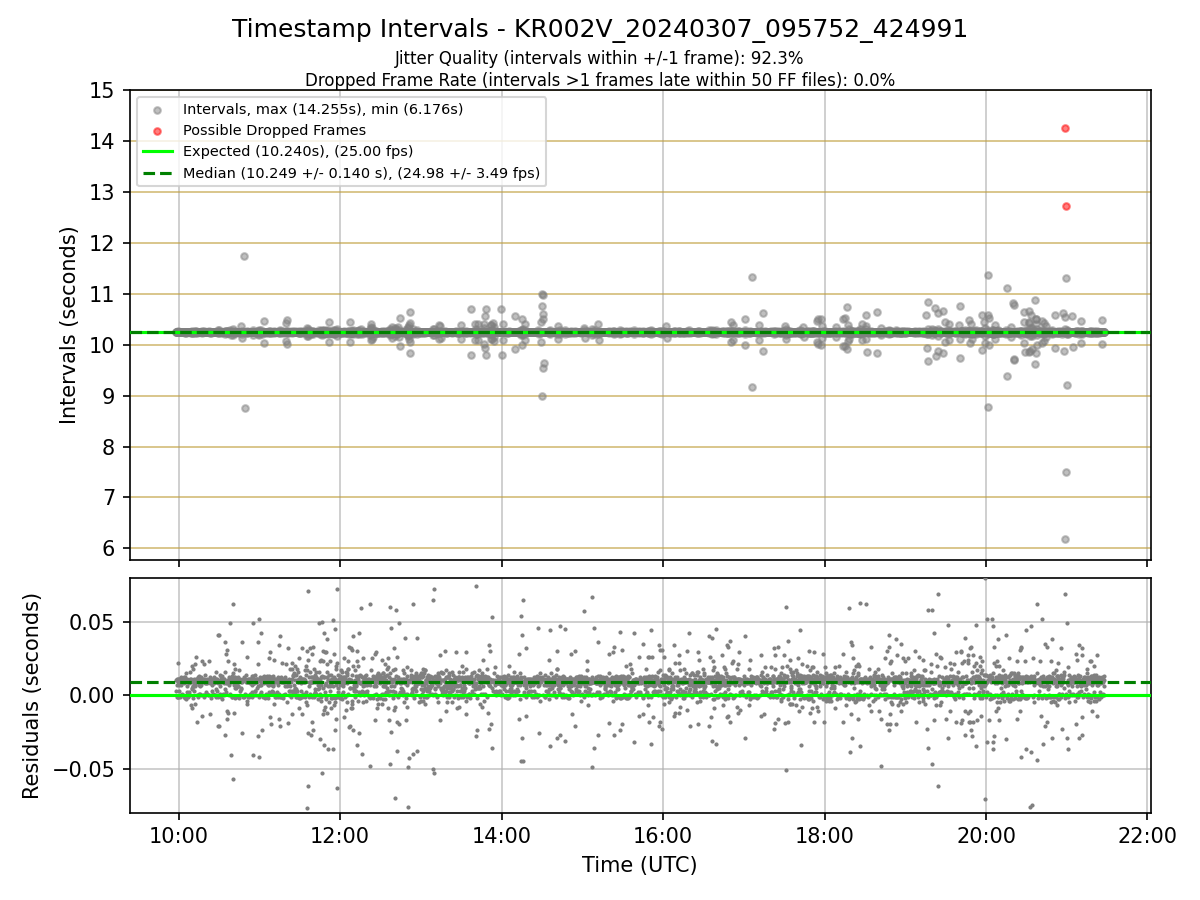
Task: Click the '15' y-axis tick label
Action: coord(105,91)
